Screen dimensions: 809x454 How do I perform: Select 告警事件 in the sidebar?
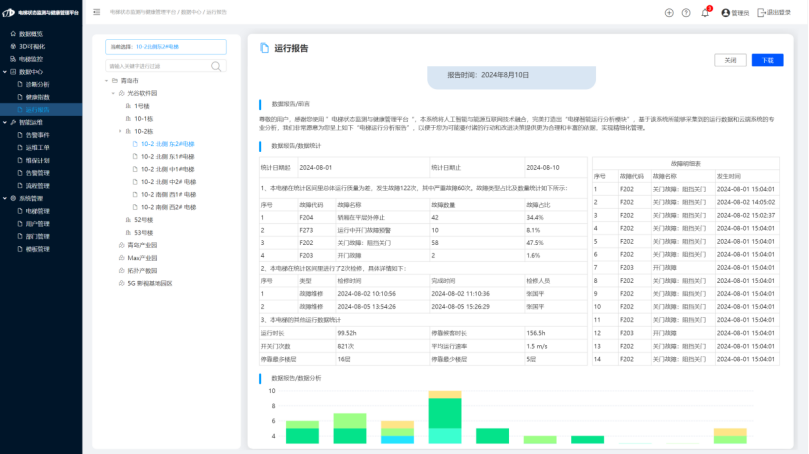click(38, 134)
